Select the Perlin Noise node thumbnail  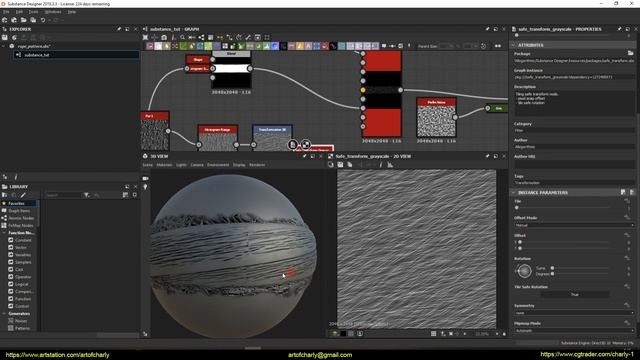click(436, 121)
